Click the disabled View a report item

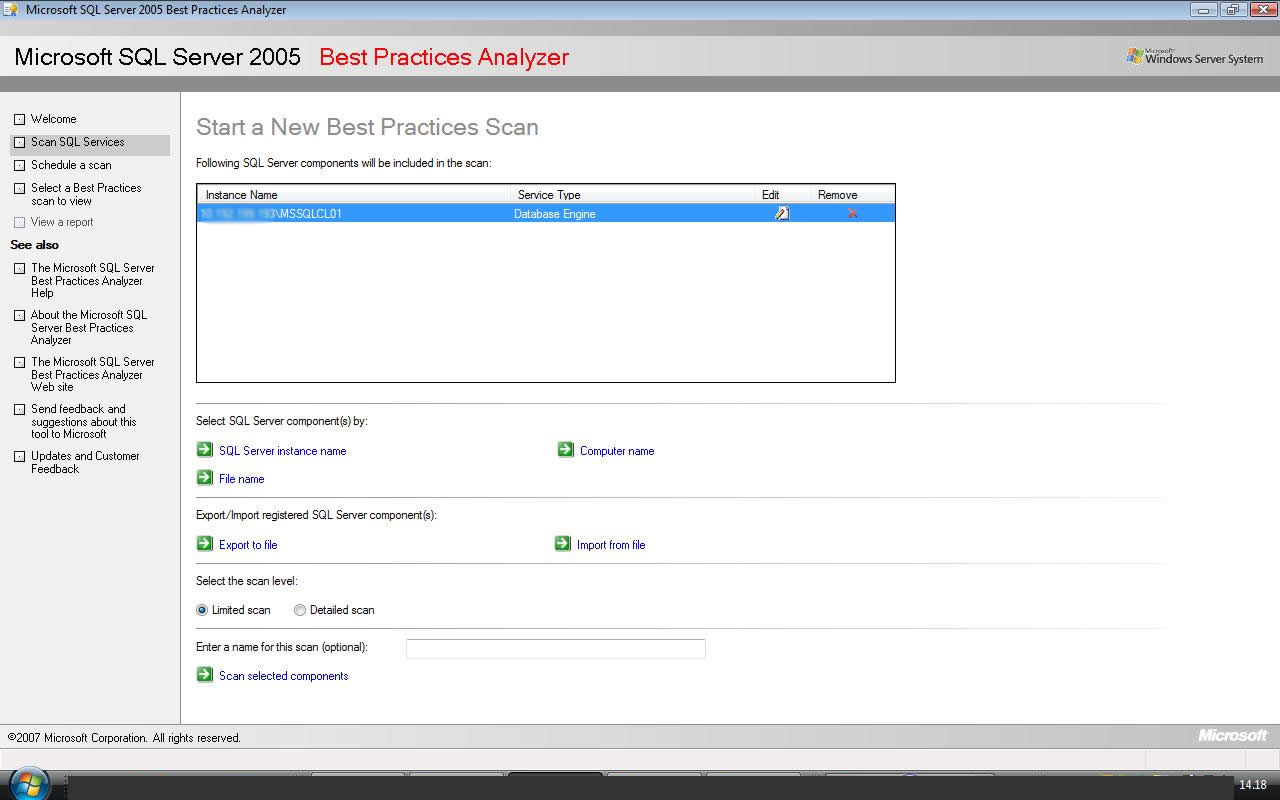62,222
